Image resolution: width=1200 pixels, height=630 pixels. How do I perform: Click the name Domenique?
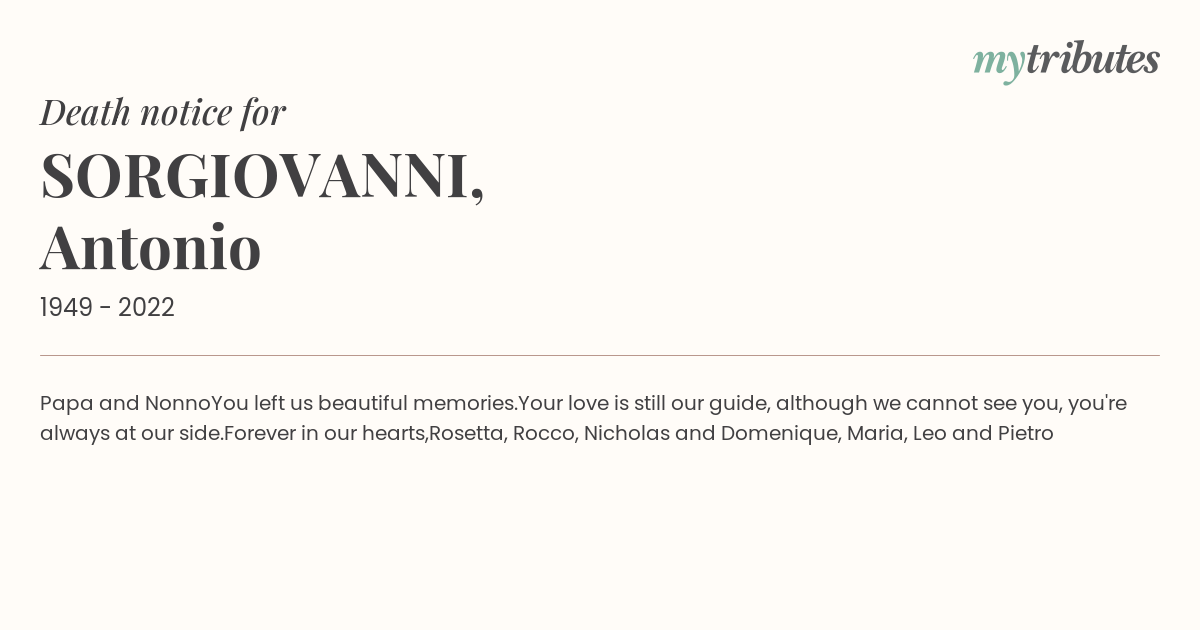[x=779, y=434]
